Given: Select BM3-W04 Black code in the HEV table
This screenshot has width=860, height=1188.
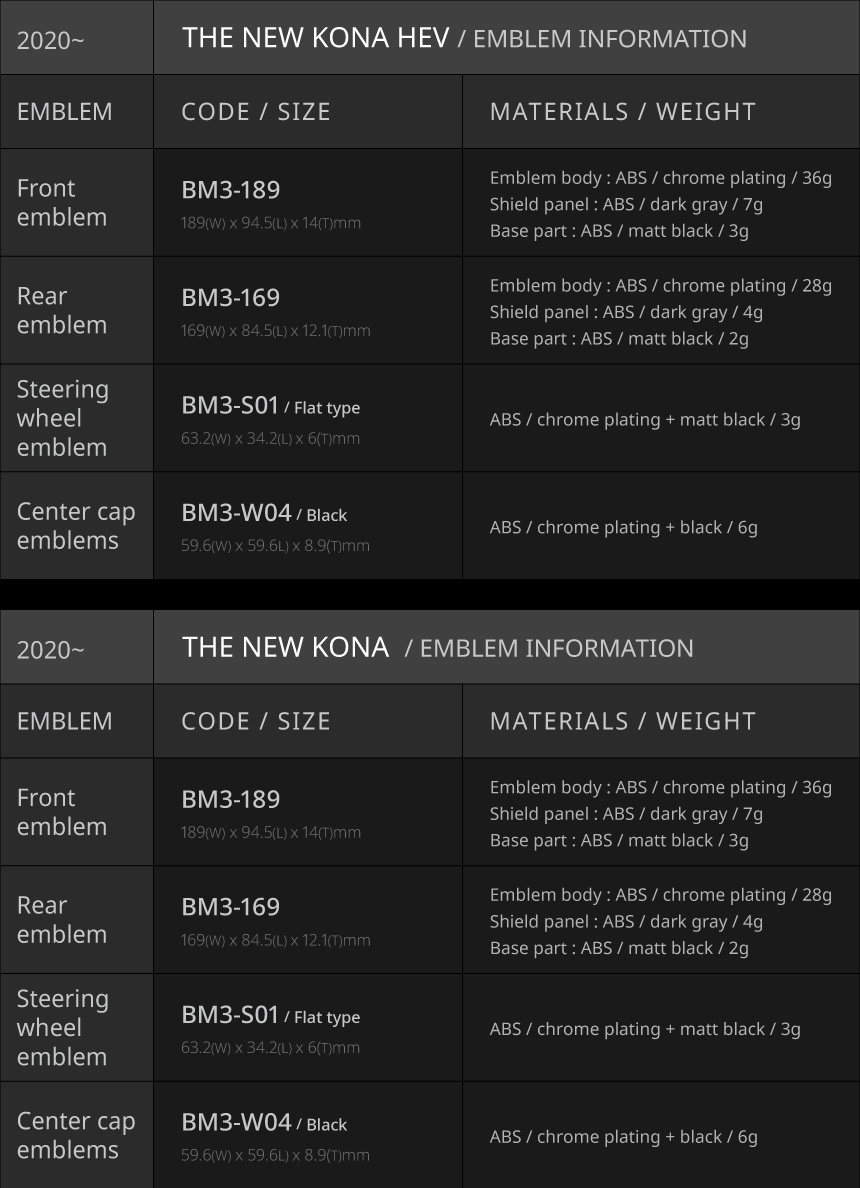Looking at the screenshot, I should [264, 514].
